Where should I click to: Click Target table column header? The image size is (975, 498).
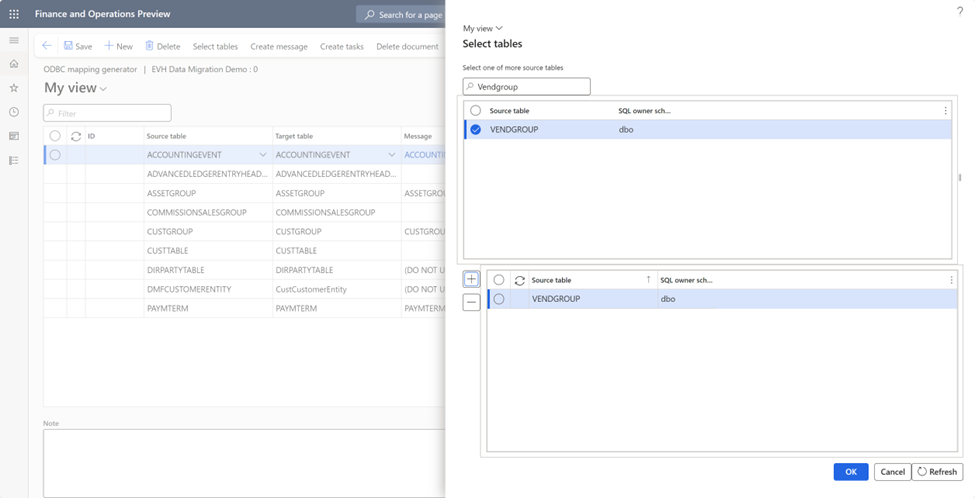tap(293, 136)
